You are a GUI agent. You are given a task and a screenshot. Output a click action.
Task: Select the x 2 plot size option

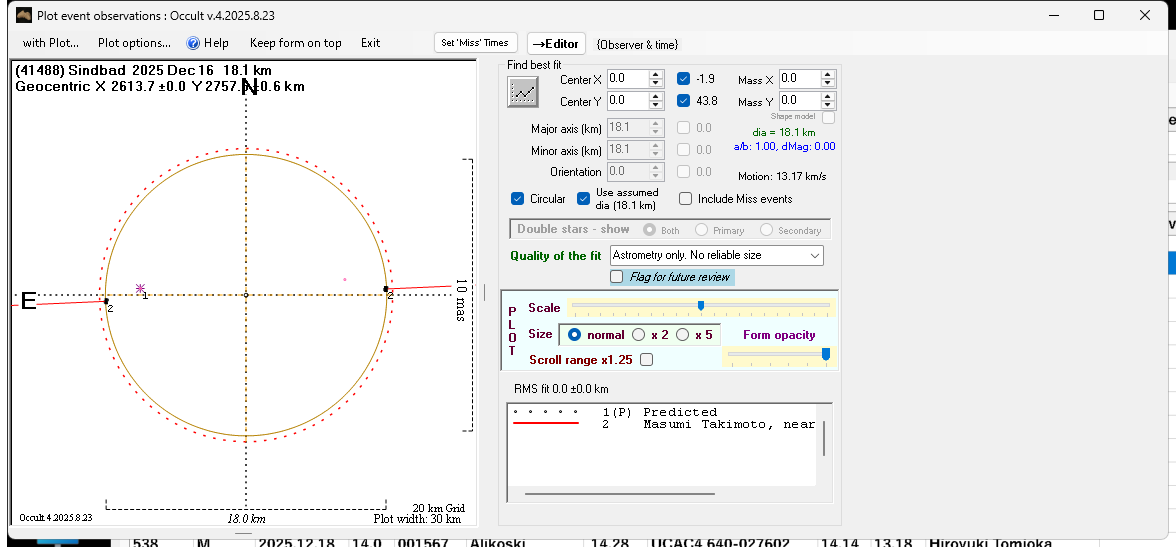(x=639, y=335)
